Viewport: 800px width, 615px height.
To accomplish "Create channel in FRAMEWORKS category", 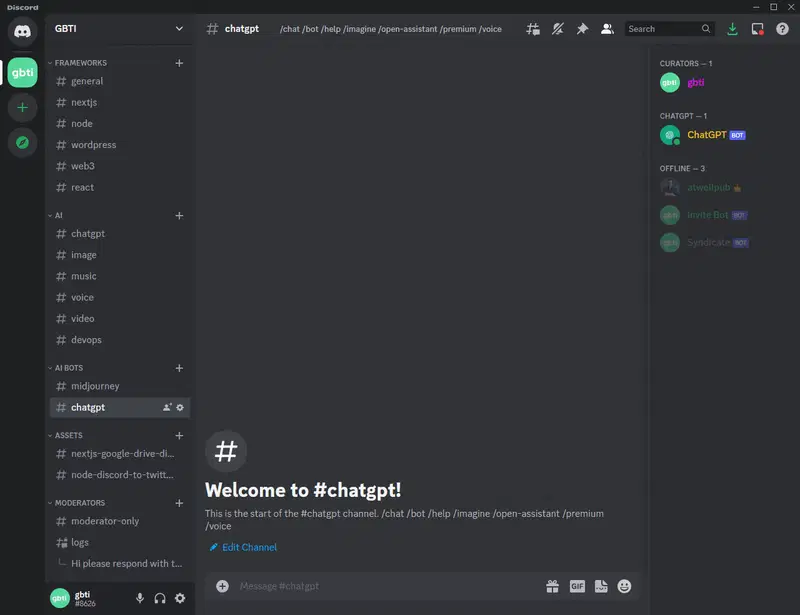I will coord(179,63).
